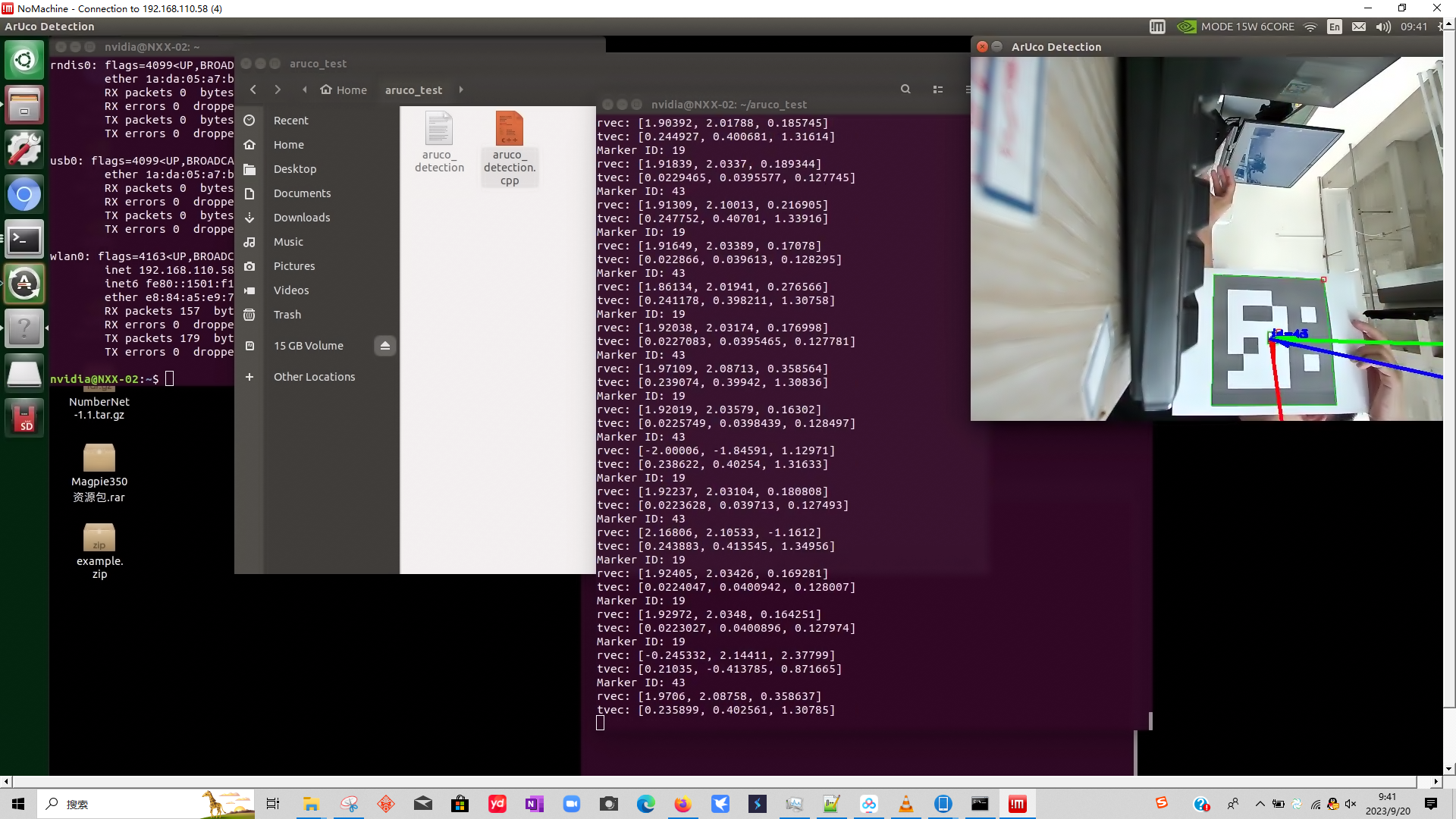This screenshot has width=1456, height=819.
Task: Click nvidia@NXX-02 terminal prompt line
Action: [x=112, y=378]
